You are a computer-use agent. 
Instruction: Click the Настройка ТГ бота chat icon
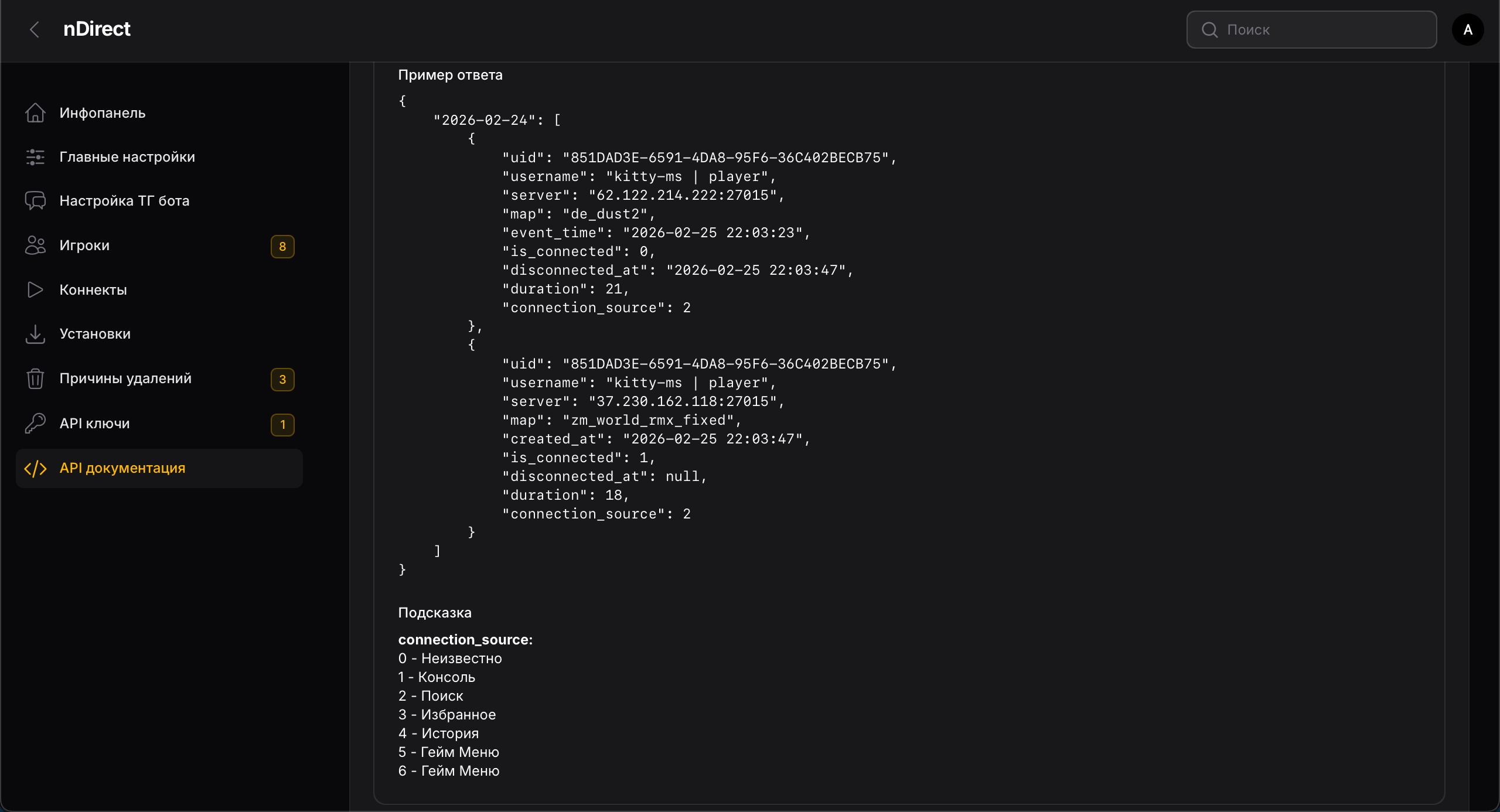pyautogui.click(x=35, y=201)
